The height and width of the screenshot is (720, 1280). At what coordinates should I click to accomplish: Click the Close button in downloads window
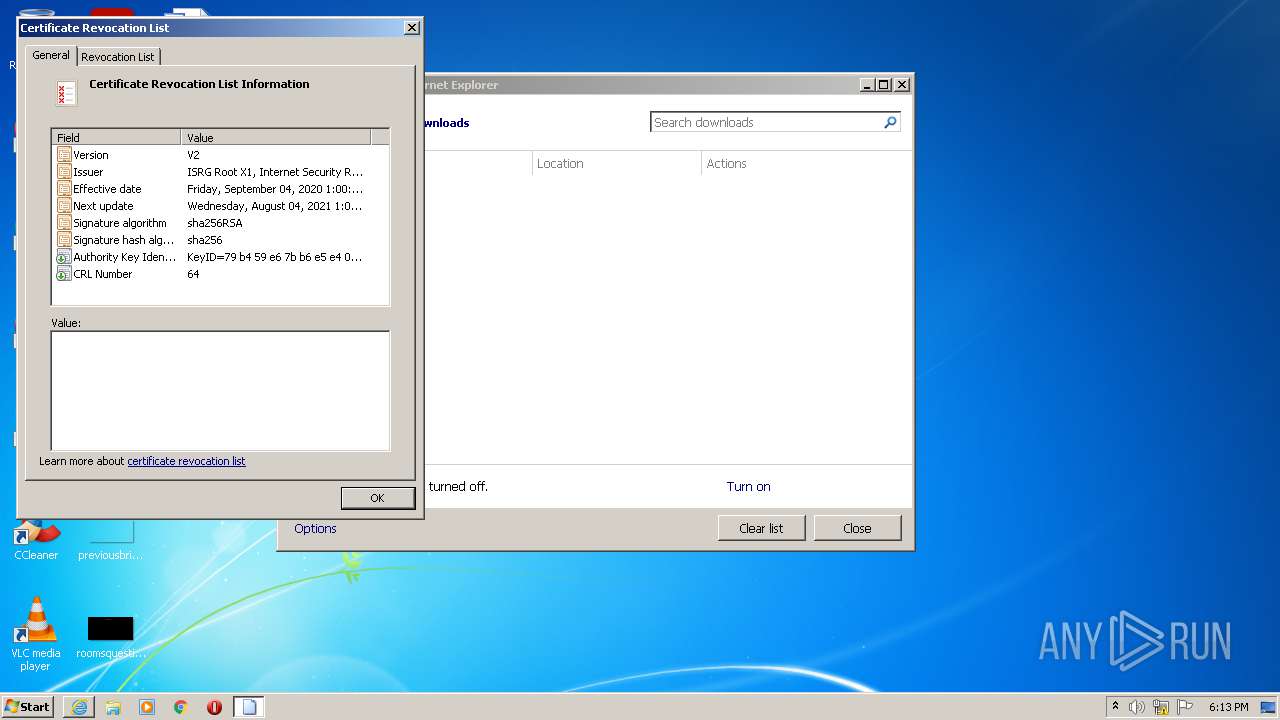857,528
